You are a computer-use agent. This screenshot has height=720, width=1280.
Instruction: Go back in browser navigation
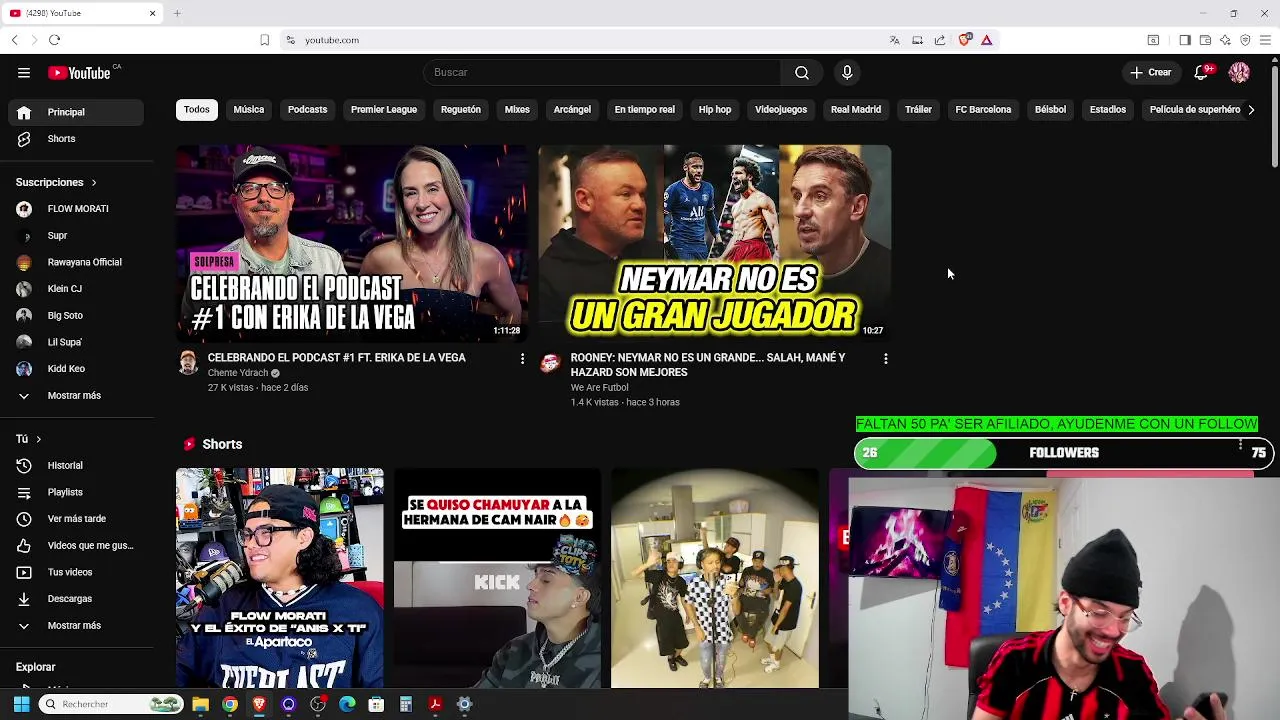click(x=14, y=40)
